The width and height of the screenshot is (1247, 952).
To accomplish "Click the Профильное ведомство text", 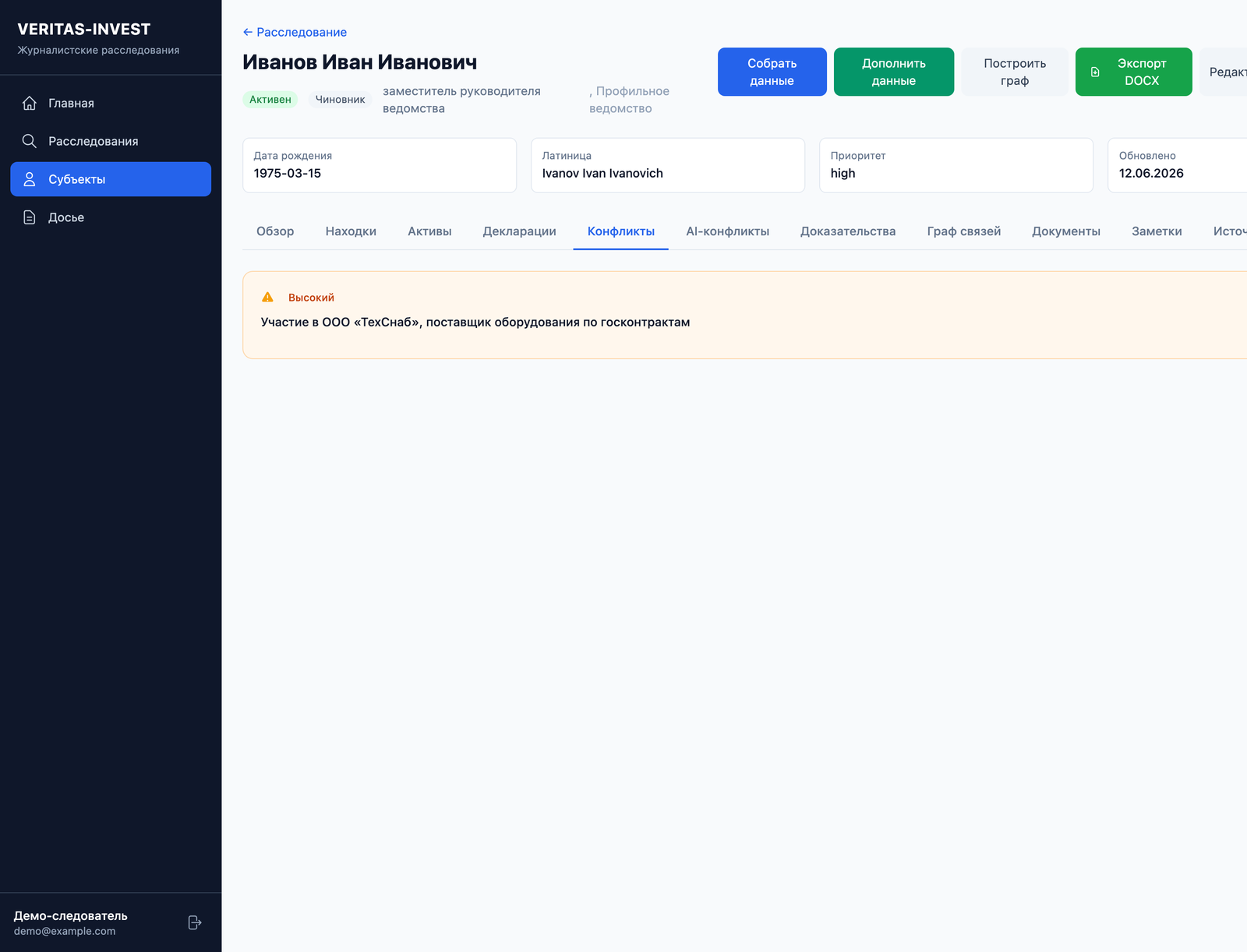I will pyautogui.click(x=629, y=100).
